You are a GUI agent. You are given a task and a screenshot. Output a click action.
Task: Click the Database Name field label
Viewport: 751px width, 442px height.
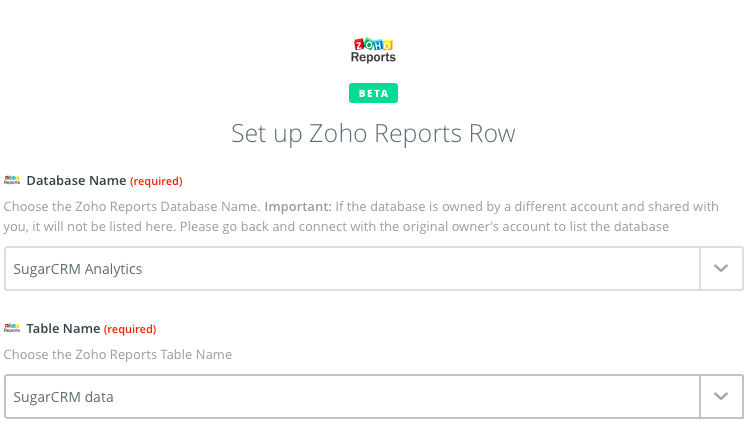click(76, 181)
